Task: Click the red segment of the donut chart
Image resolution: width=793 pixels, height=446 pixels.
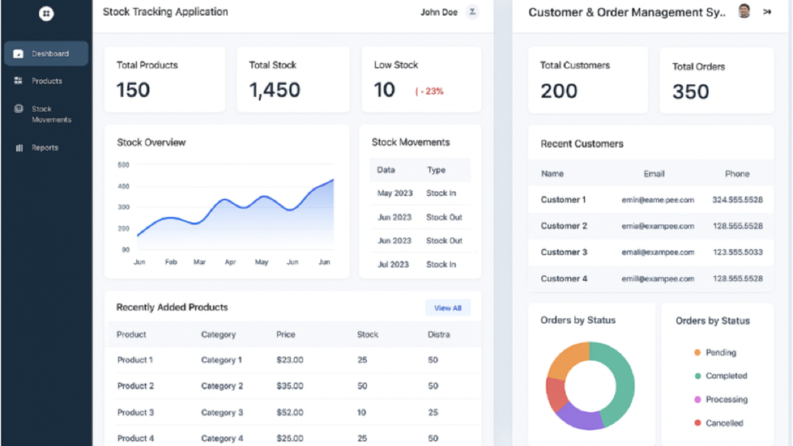Action: click(555, 394)
